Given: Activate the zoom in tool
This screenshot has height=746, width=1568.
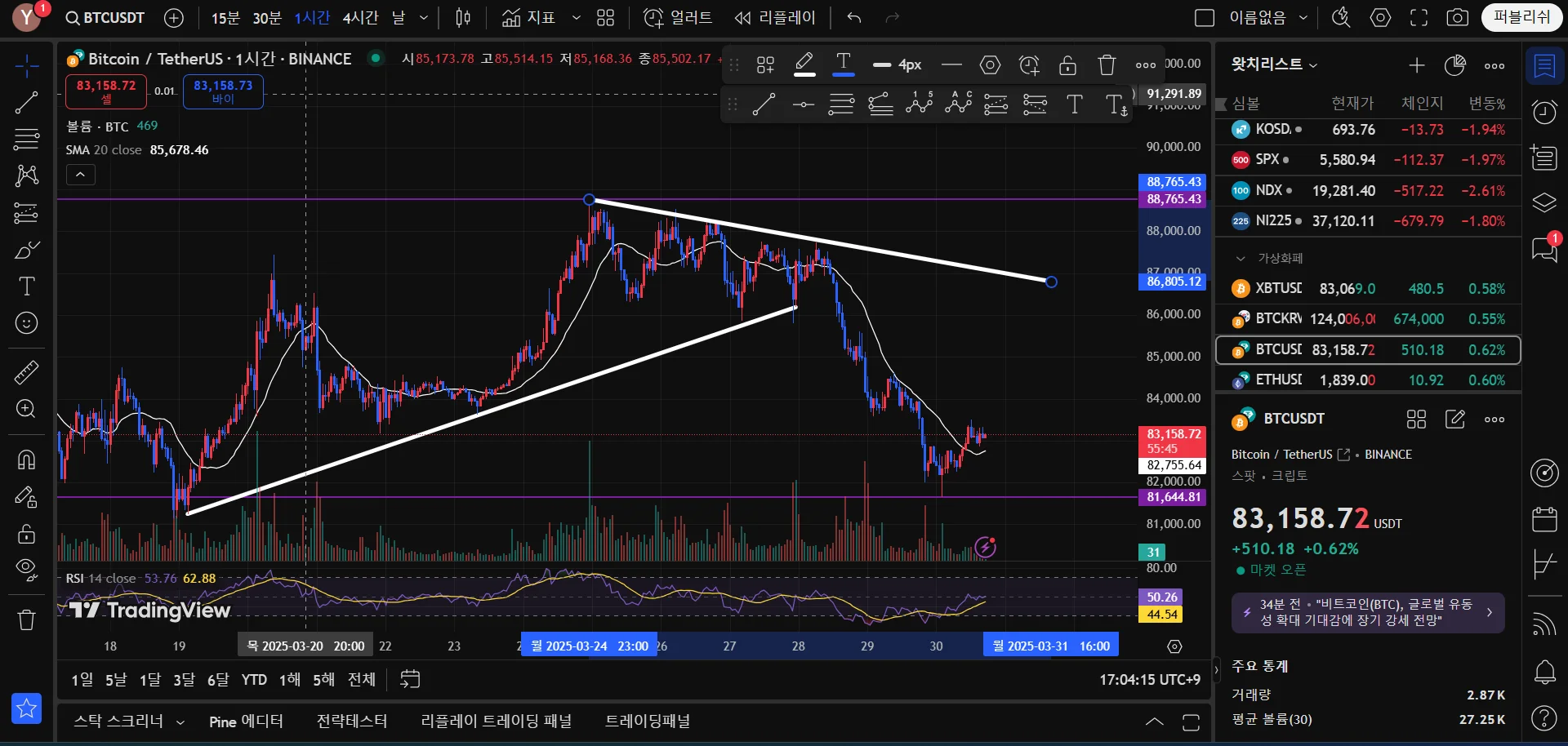Looking at the screenshot, I should click(x=26, y=409).
